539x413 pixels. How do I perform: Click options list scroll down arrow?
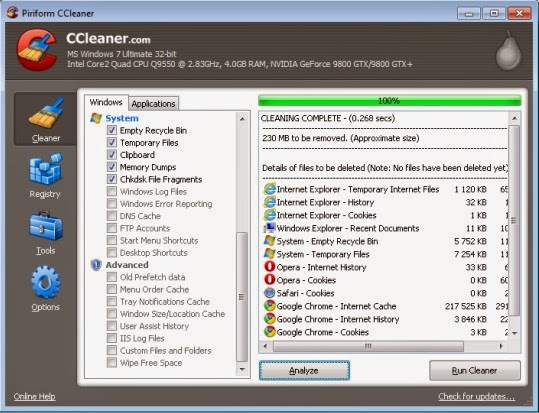click(242, 370)
